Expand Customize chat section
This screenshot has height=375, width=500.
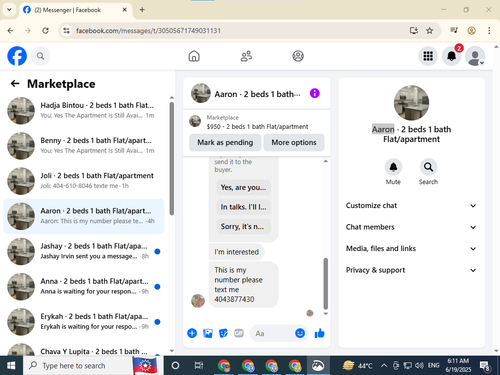tap(411, 206)
